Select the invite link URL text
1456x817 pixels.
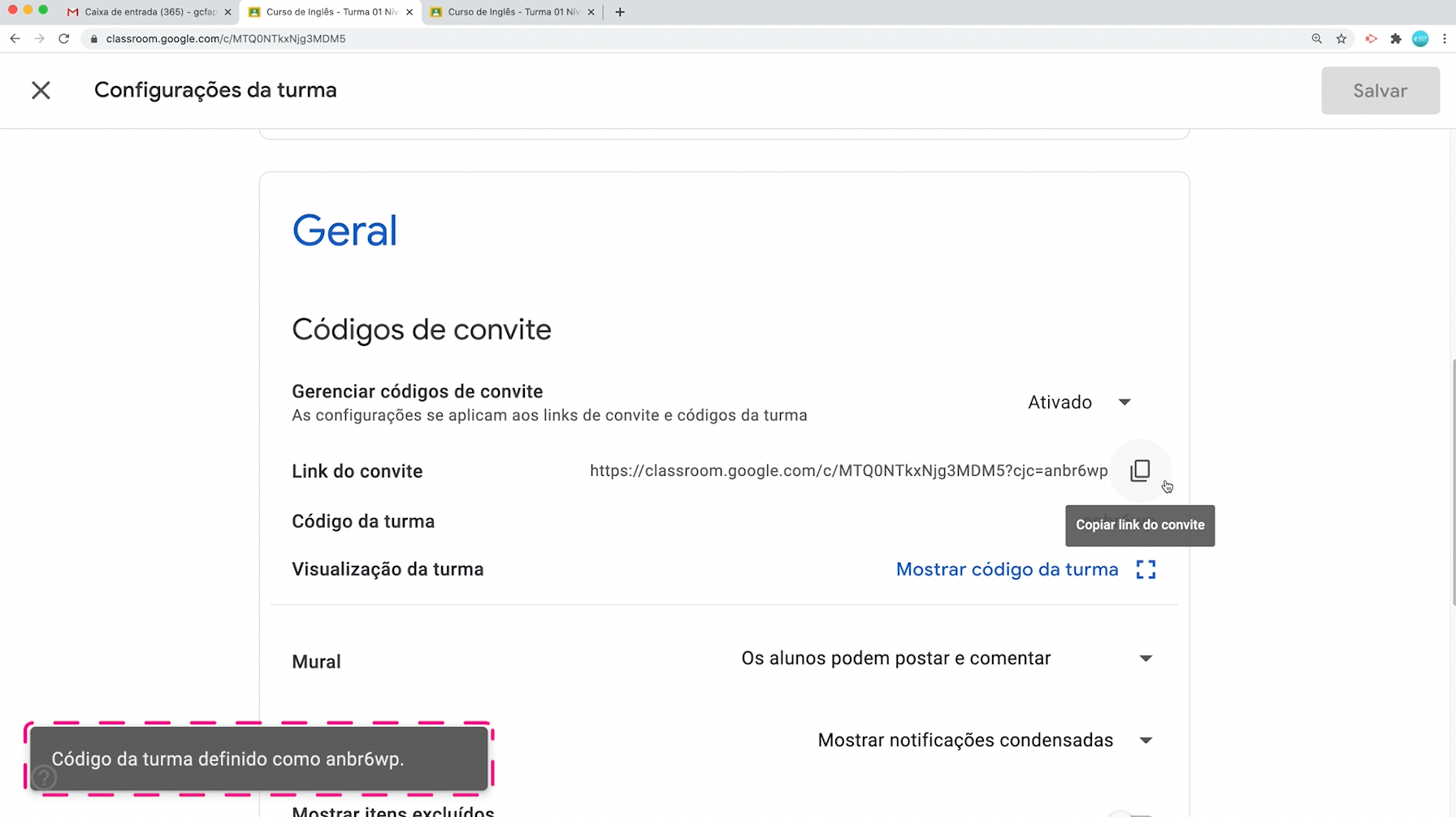(848, 471)
